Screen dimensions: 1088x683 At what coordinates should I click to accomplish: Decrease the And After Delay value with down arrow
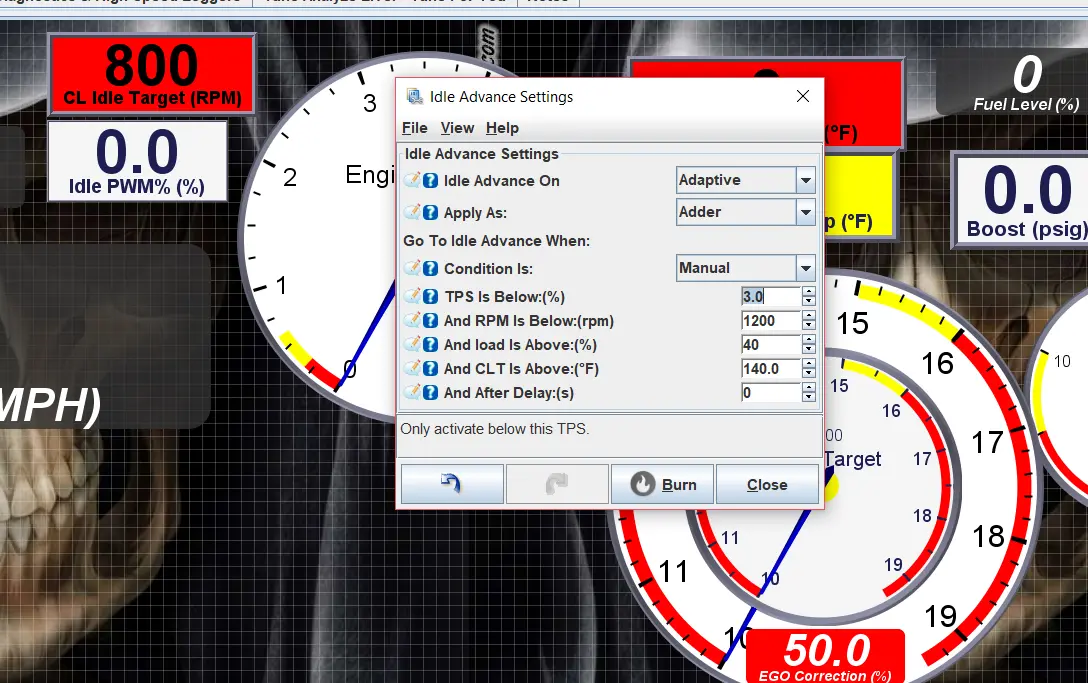pos(808,398)
